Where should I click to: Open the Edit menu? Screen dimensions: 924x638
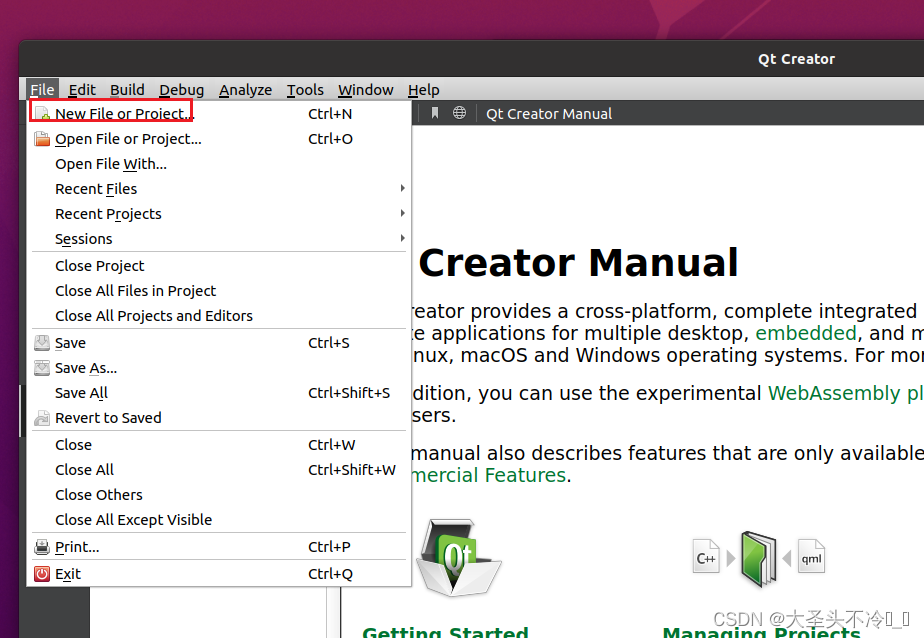pos(82,90)
